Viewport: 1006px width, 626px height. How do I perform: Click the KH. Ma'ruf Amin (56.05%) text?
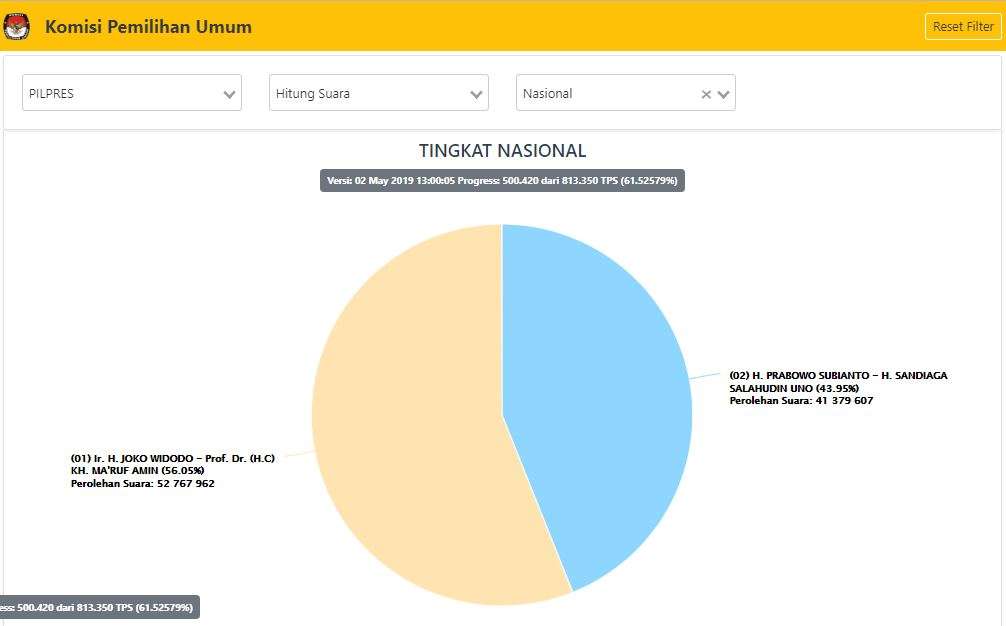click(137, 471)
